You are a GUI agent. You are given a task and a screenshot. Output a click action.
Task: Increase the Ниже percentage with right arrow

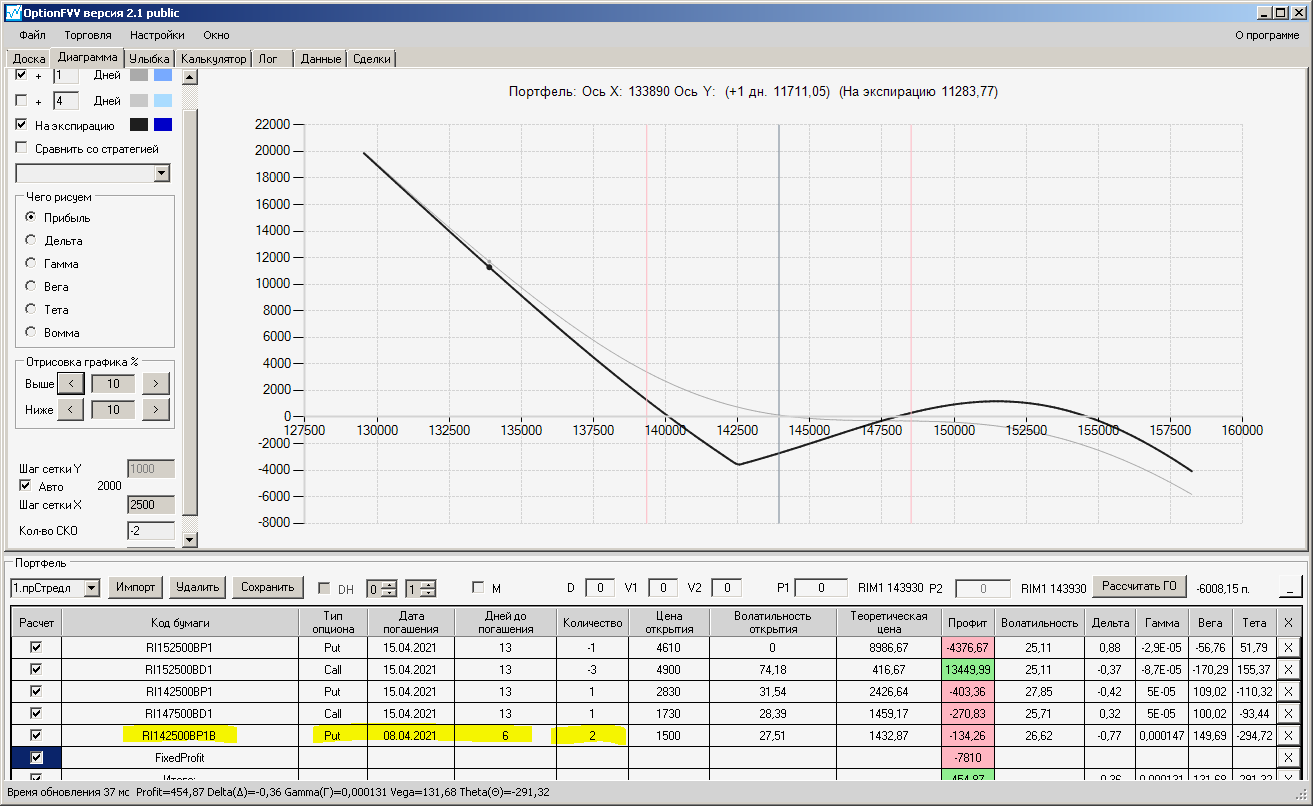tap(156, 409)
